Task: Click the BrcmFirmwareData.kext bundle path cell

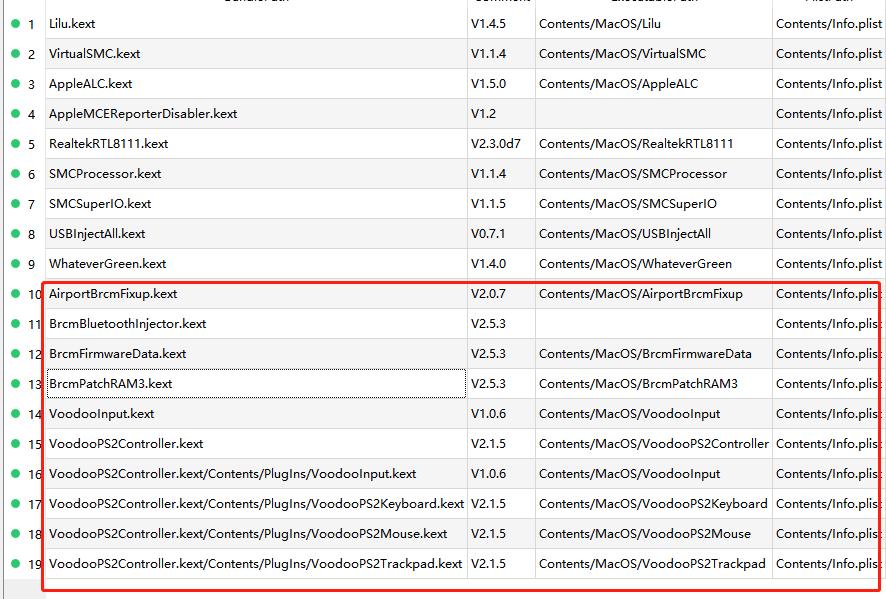Action: (x=256, y=353)
